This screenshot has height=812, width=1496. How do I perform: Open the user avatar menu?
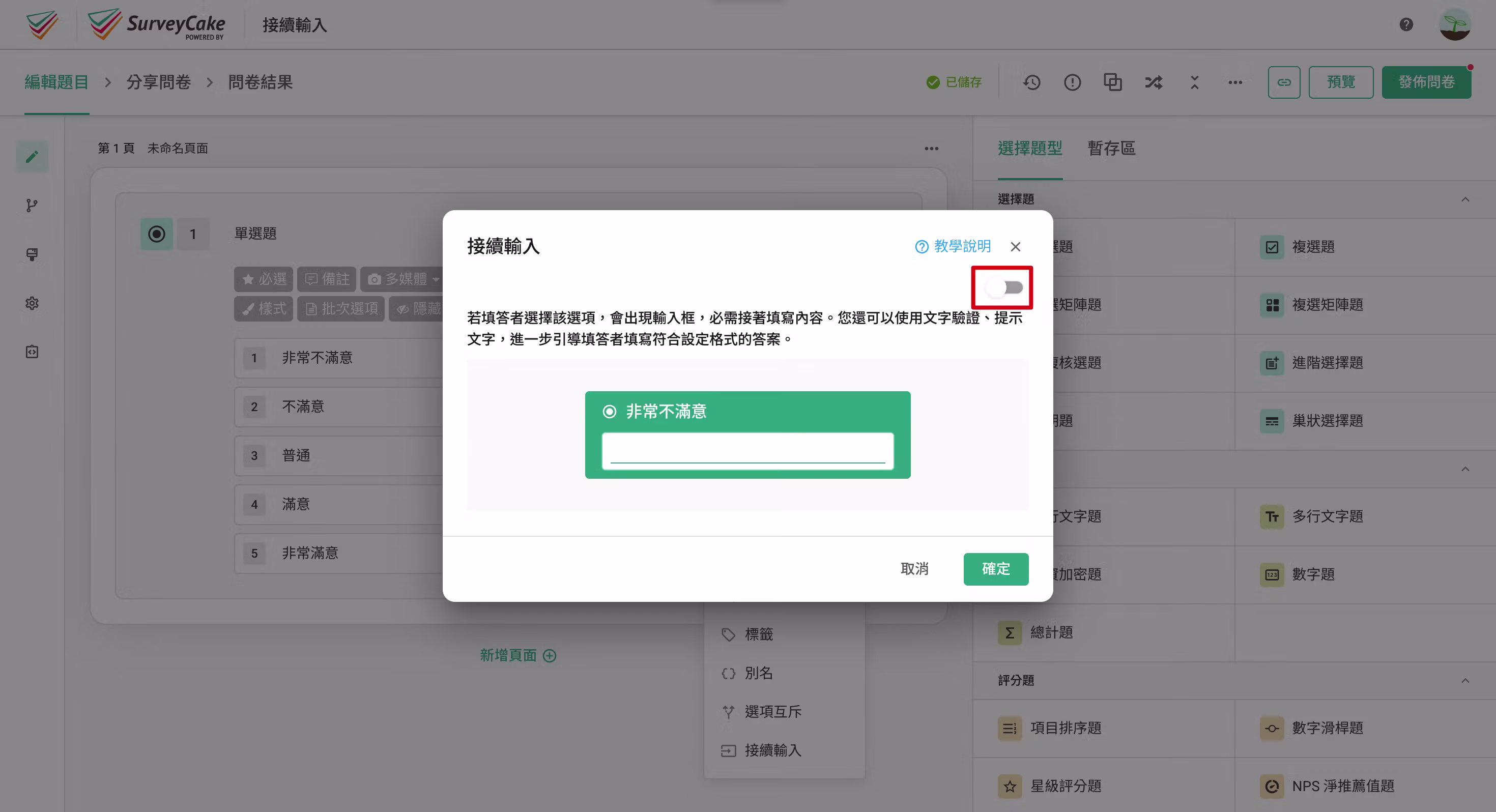[1454, 24]
